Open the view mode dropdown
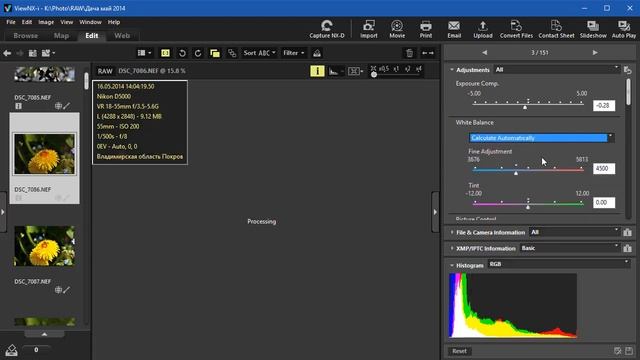Screen dimensions: 640x360 point(144,53)
